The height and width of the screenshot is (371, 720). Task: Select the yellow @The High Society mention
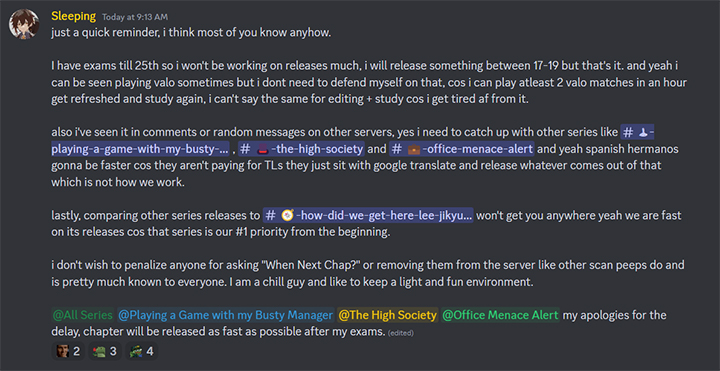pos(388,315)
